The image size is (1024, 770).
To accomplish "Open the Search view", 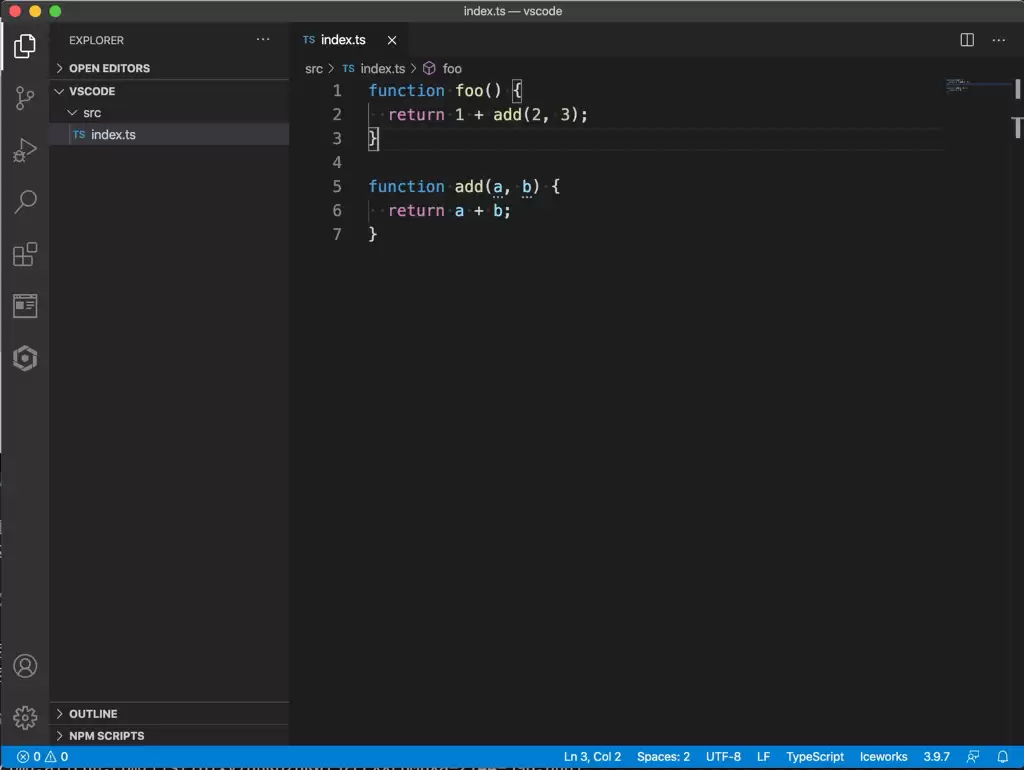I will tap(25, 202).
